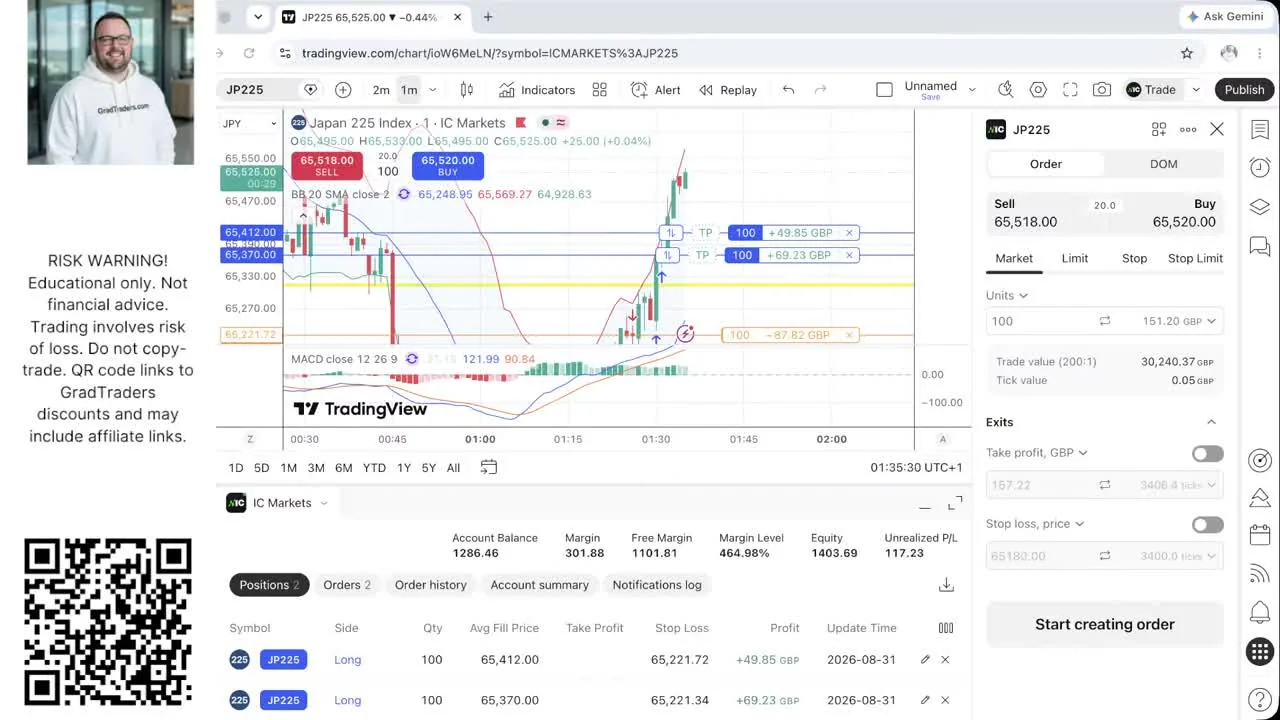Open the Order history tab

pyautogui.click(x=431, y=585)
